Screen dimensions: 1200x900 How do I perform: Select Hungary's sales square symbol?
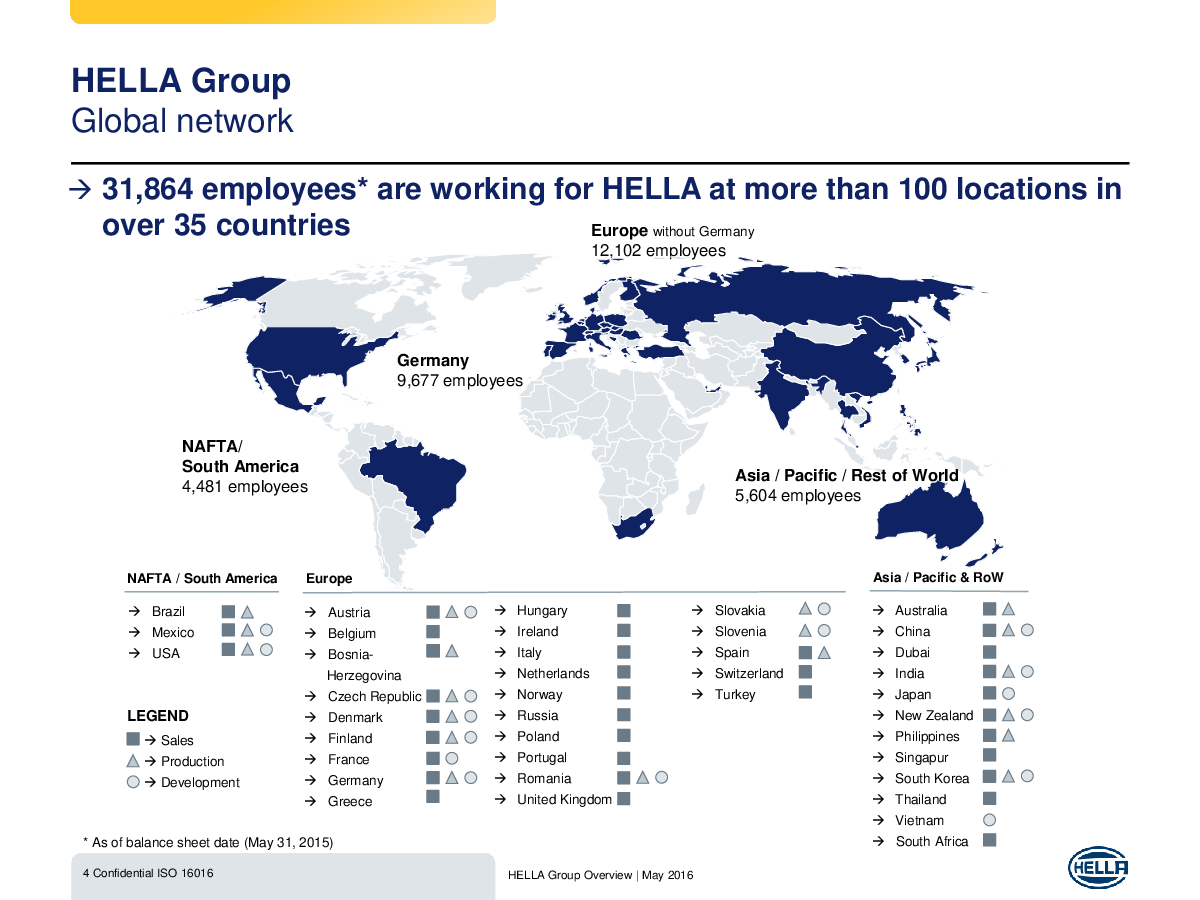624,610
